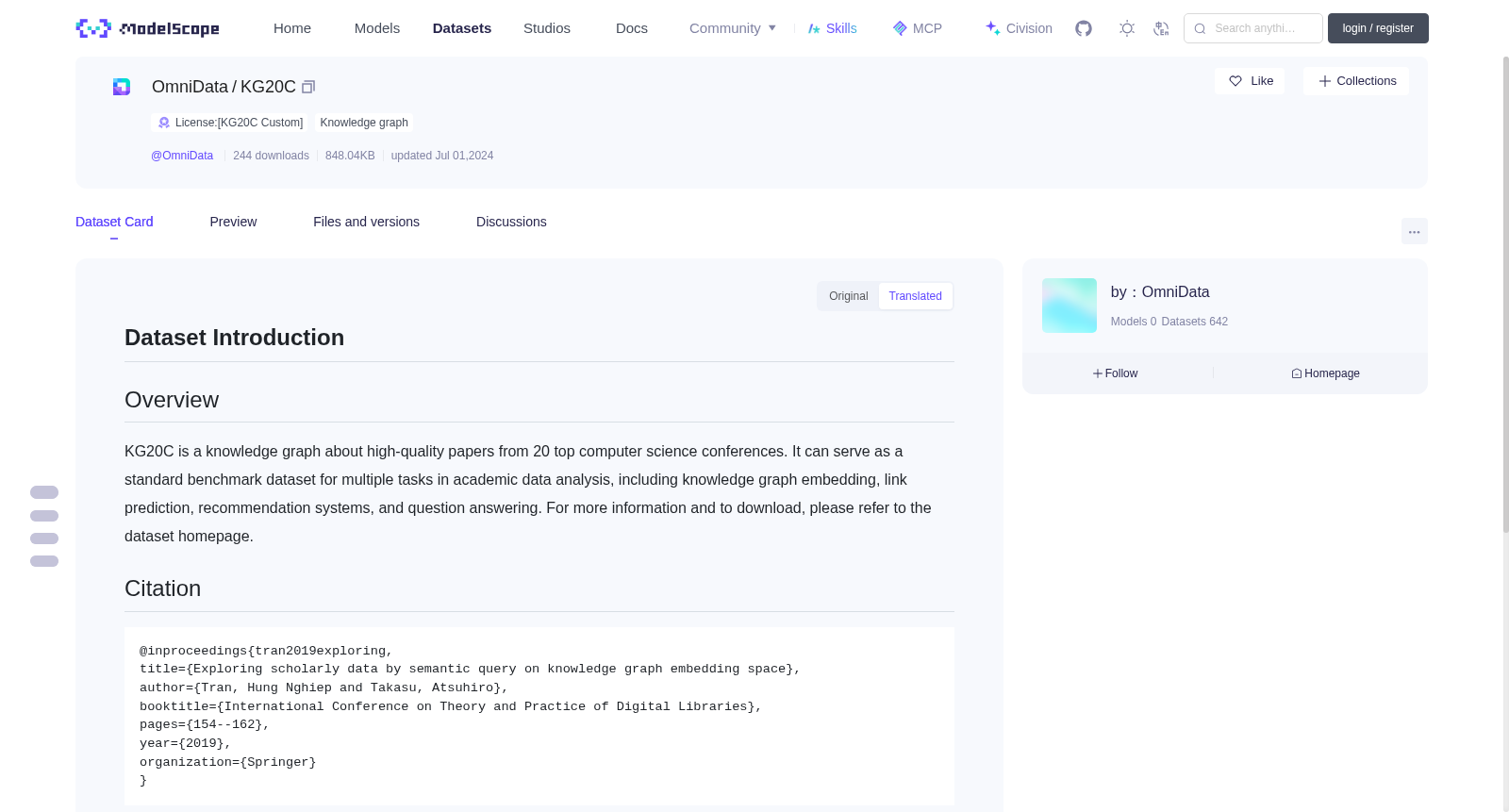Click the Knowledge graph tag
The height and width of the screenshot is (812, 1509).
coord(364,123)
